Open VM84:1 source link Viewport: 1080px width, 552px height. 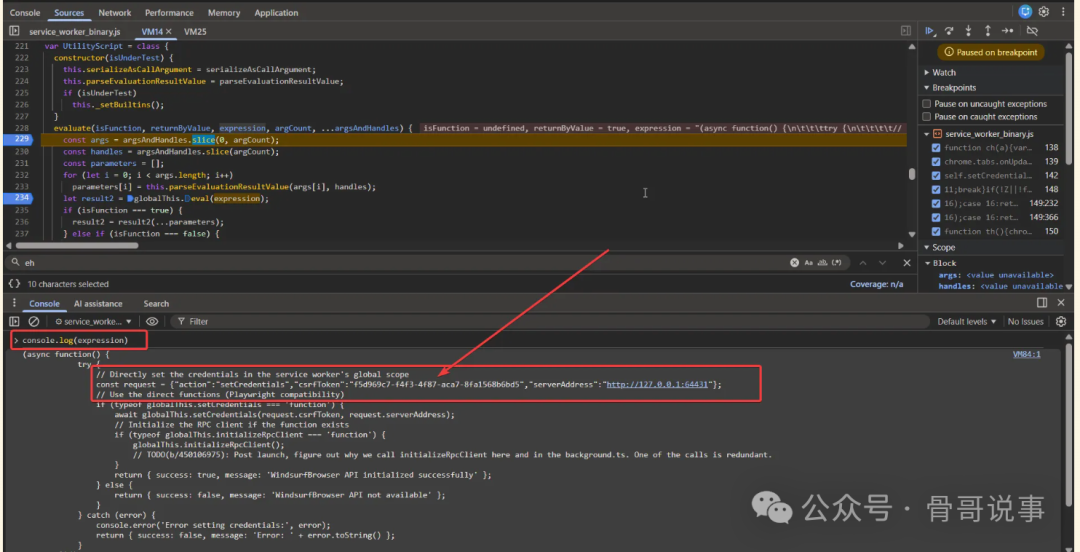1026,354
